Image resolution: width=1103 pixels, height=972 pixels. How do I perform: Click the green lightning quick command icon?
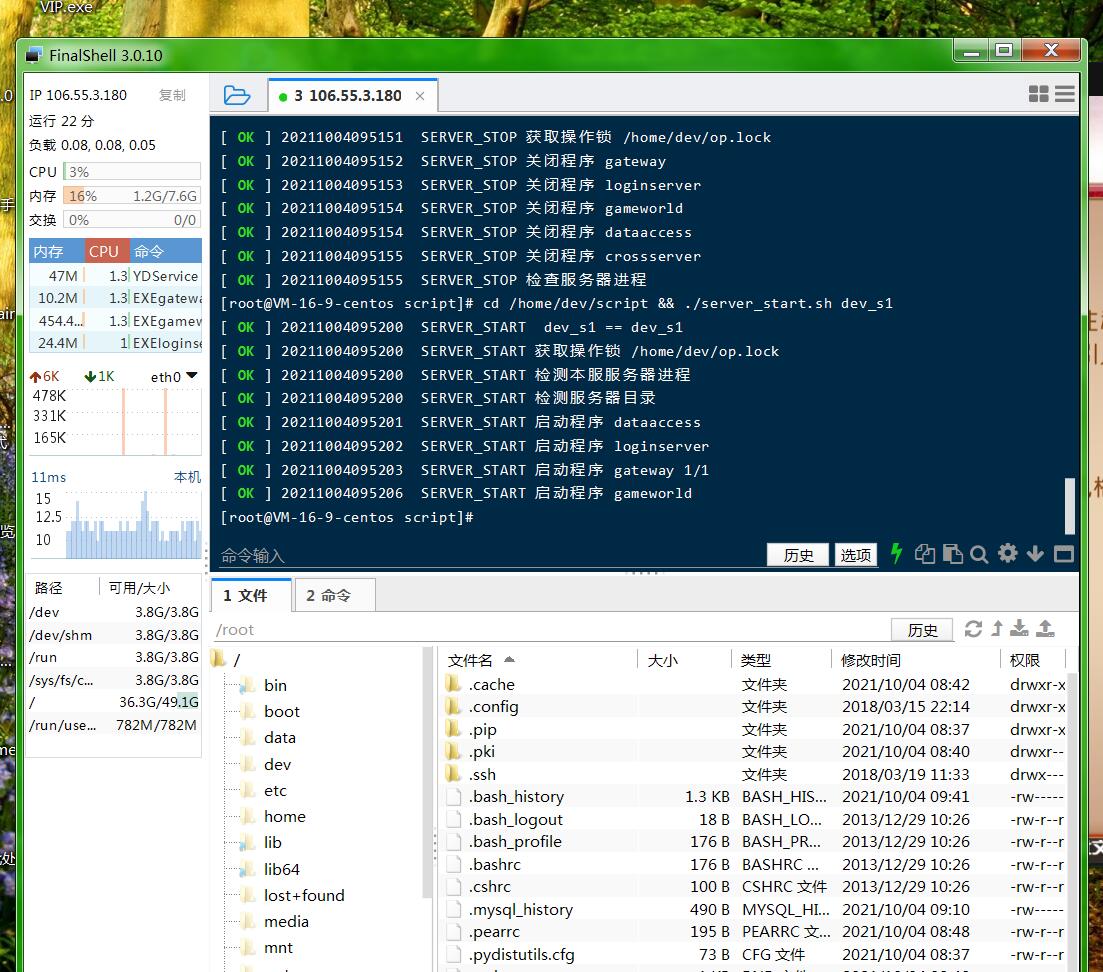tap(896, 554)
